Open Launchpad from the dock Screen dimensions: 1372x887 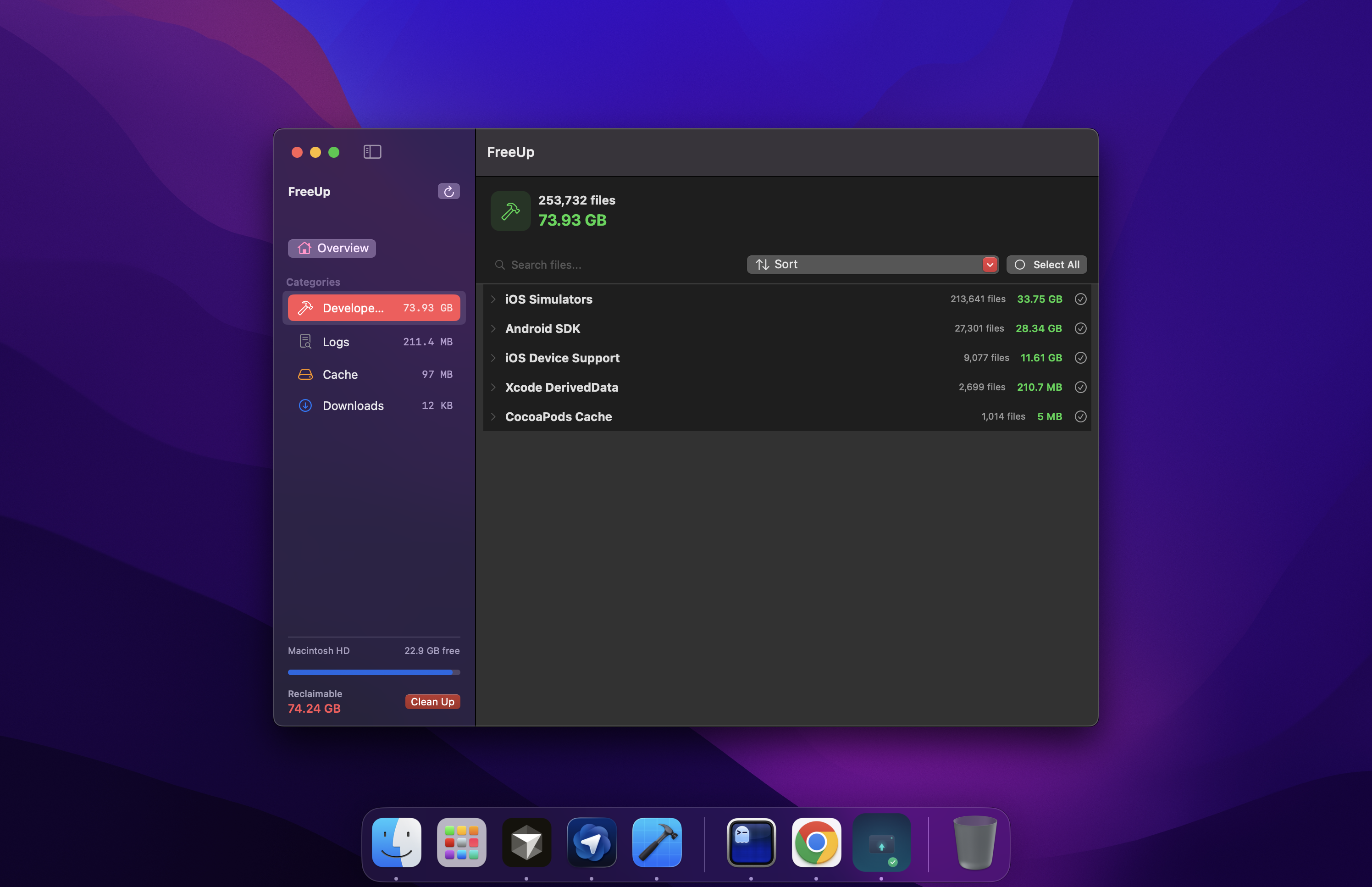461,842
